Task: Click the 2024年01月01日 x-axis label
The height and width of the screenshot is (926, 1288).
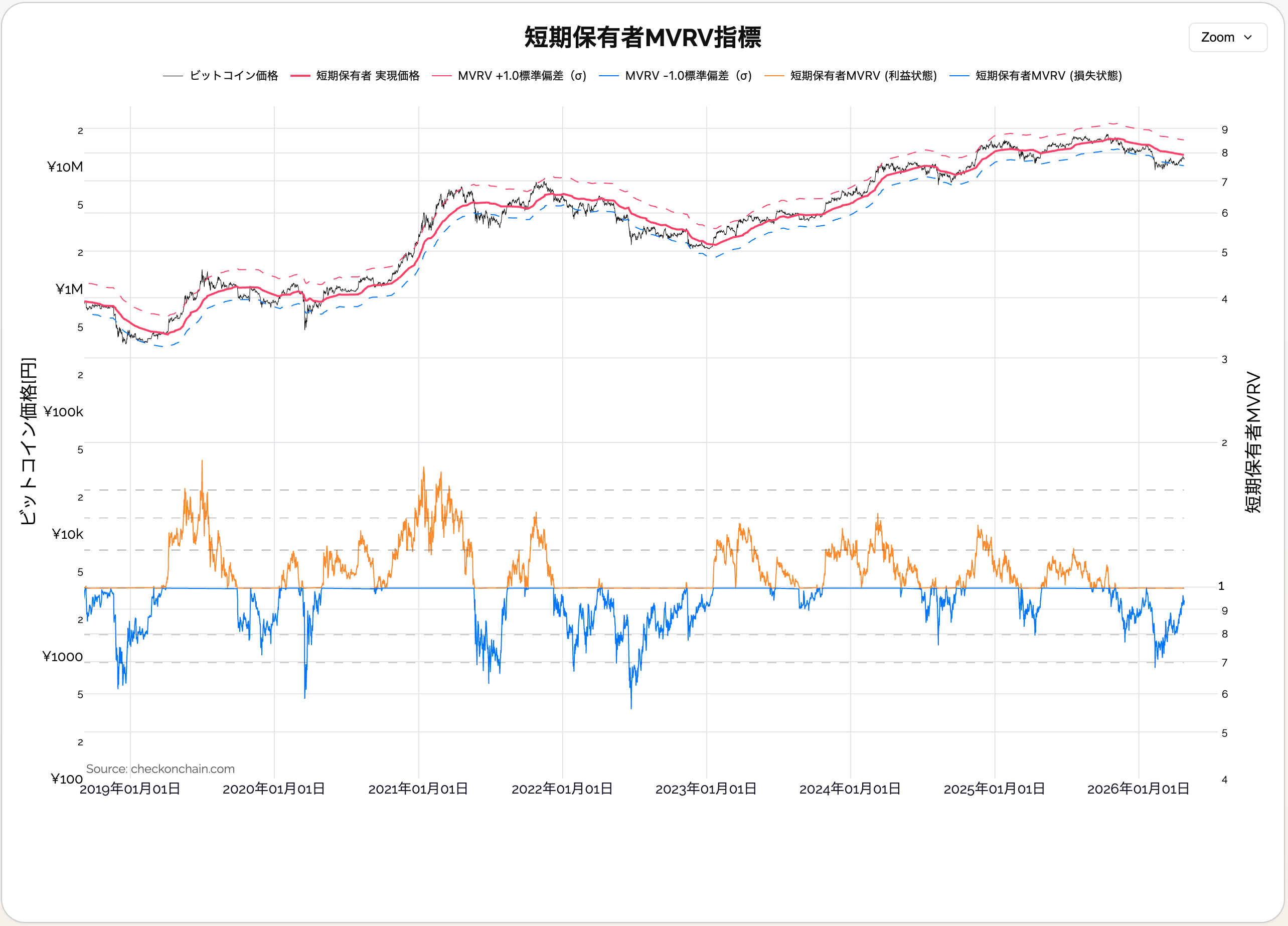Action: pos(850,789)
